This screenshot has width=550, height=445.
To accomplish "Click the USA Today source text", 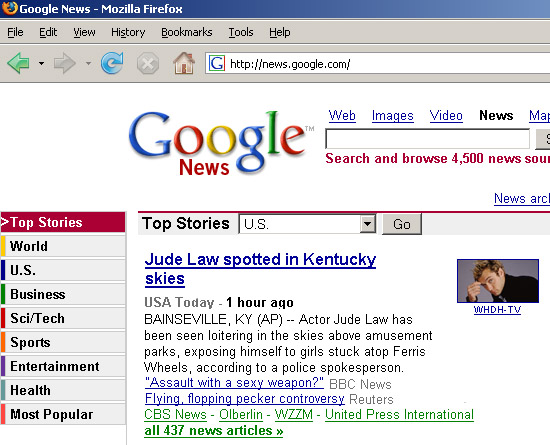I will (x=179, y=302).
